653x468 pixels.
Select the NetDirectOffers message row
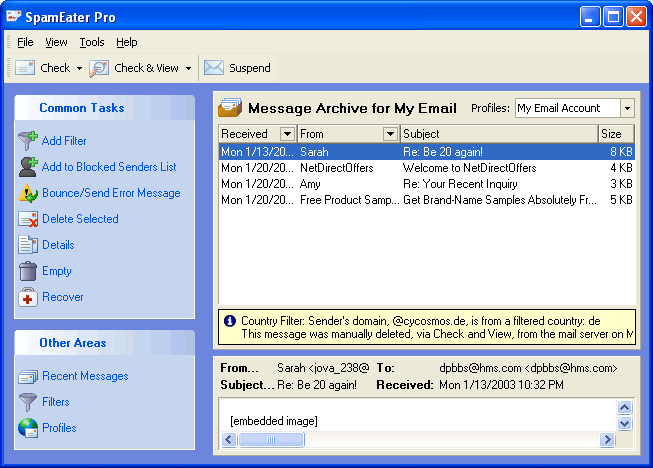pyautogui.click(x=426, y=168)
